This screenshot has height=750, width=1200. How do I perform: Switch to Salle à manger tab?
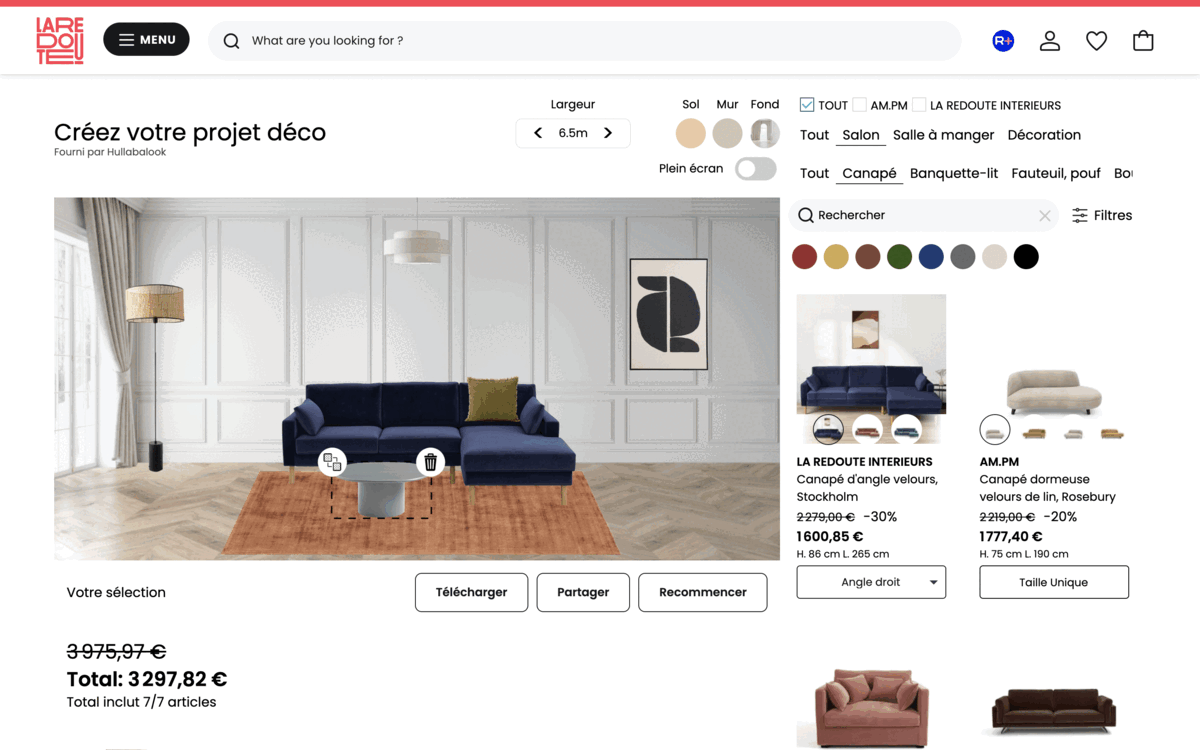pyautogui.click(x=943, y=135)
